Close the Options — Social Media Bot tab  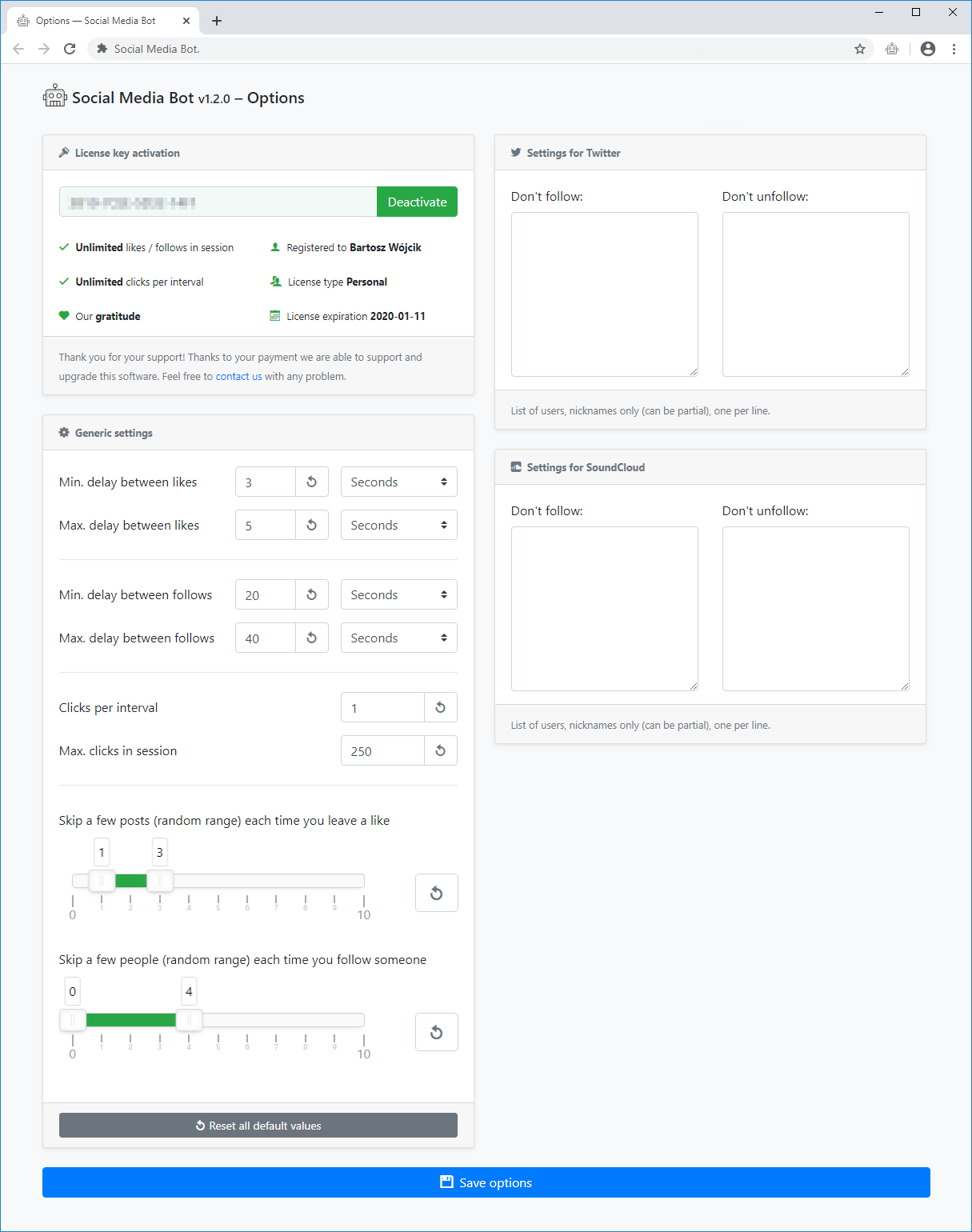click(x=186, y=21)
